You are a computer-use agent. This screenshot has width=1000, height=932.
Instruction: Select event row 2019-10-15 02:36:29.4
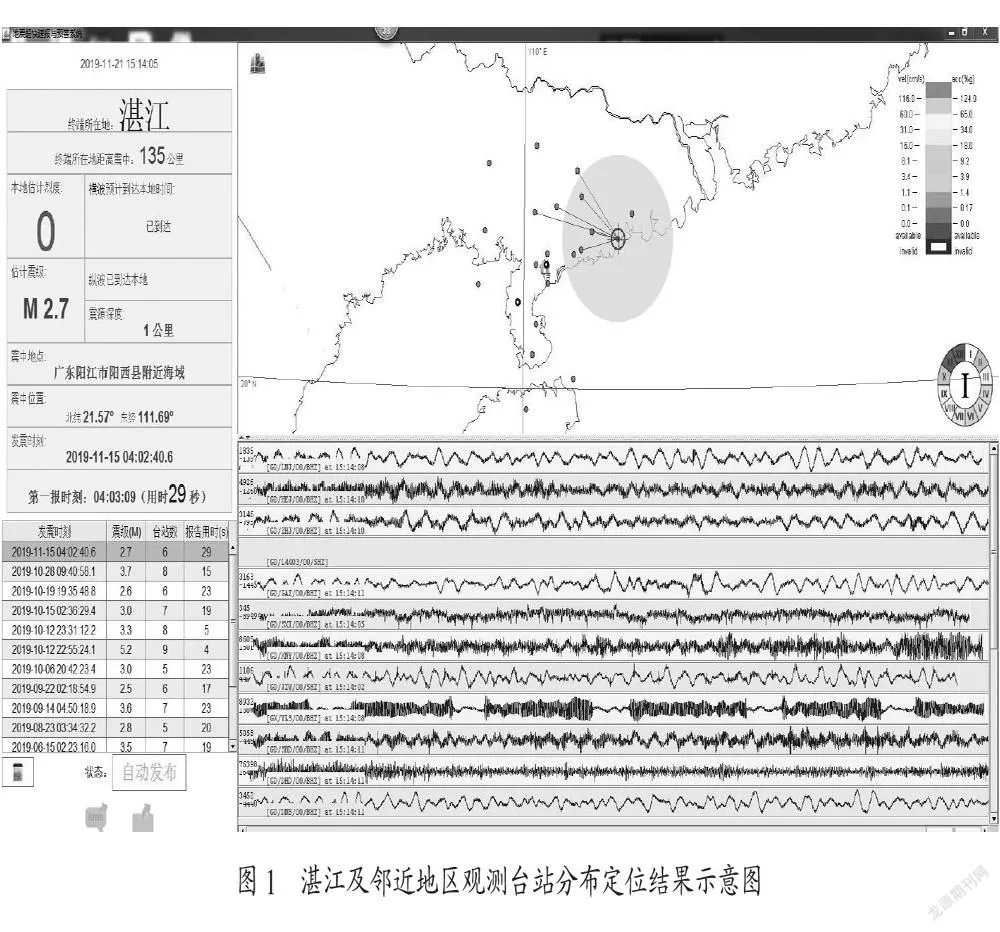tap(115, 610)
